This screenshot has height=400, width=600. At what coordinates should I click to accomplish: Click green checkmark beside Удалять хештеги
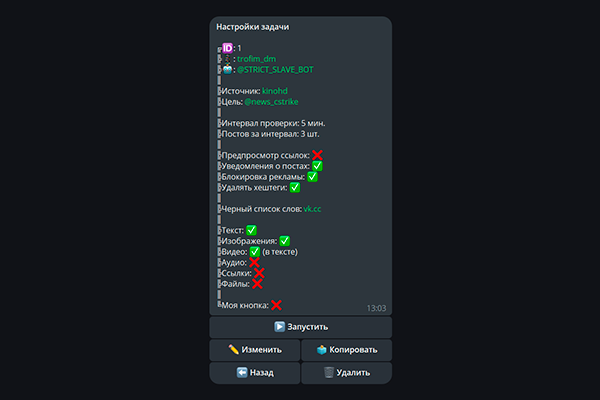point(295,187)
